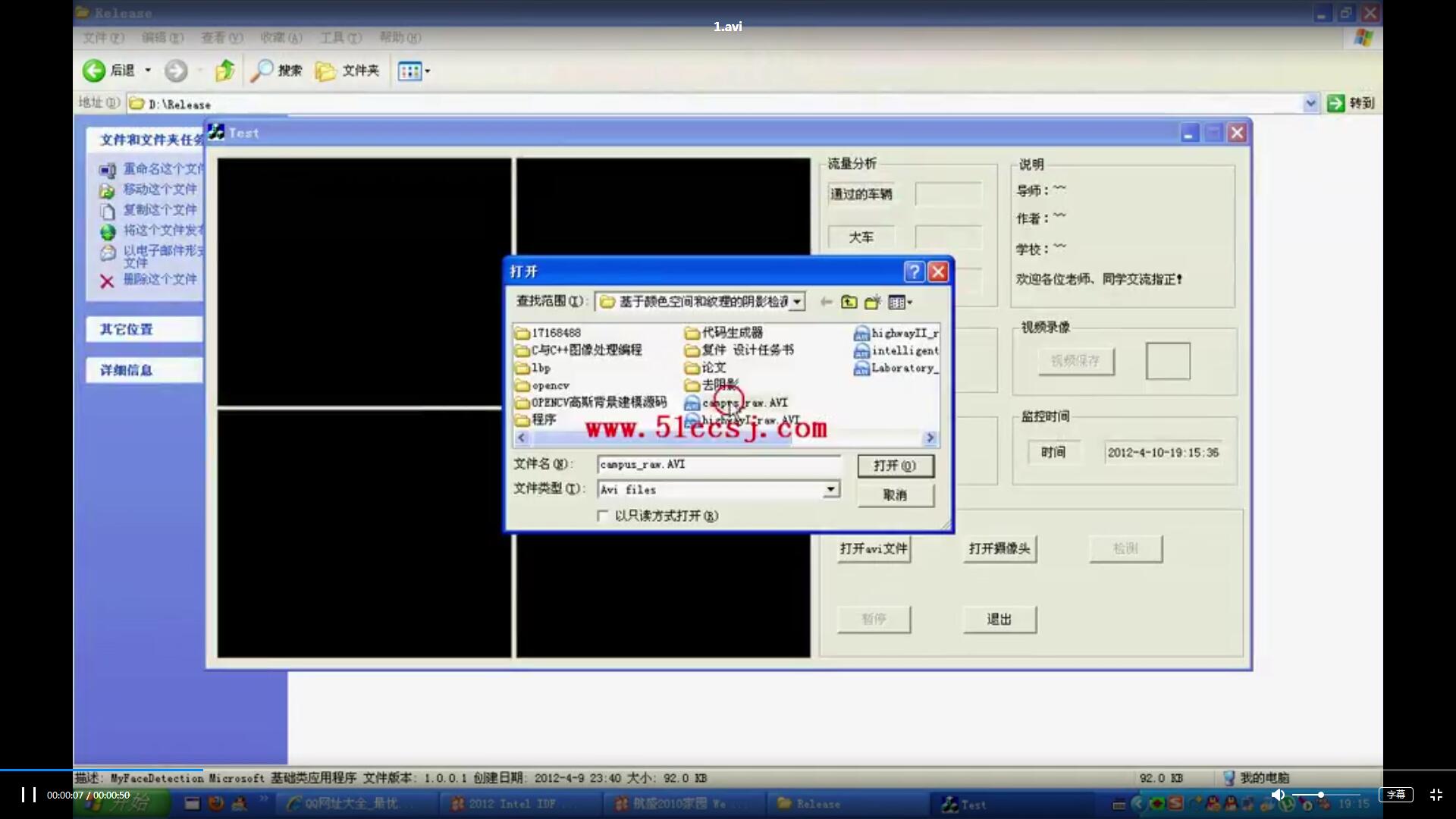Select the intelligent video file

click(x=896, y=350)
